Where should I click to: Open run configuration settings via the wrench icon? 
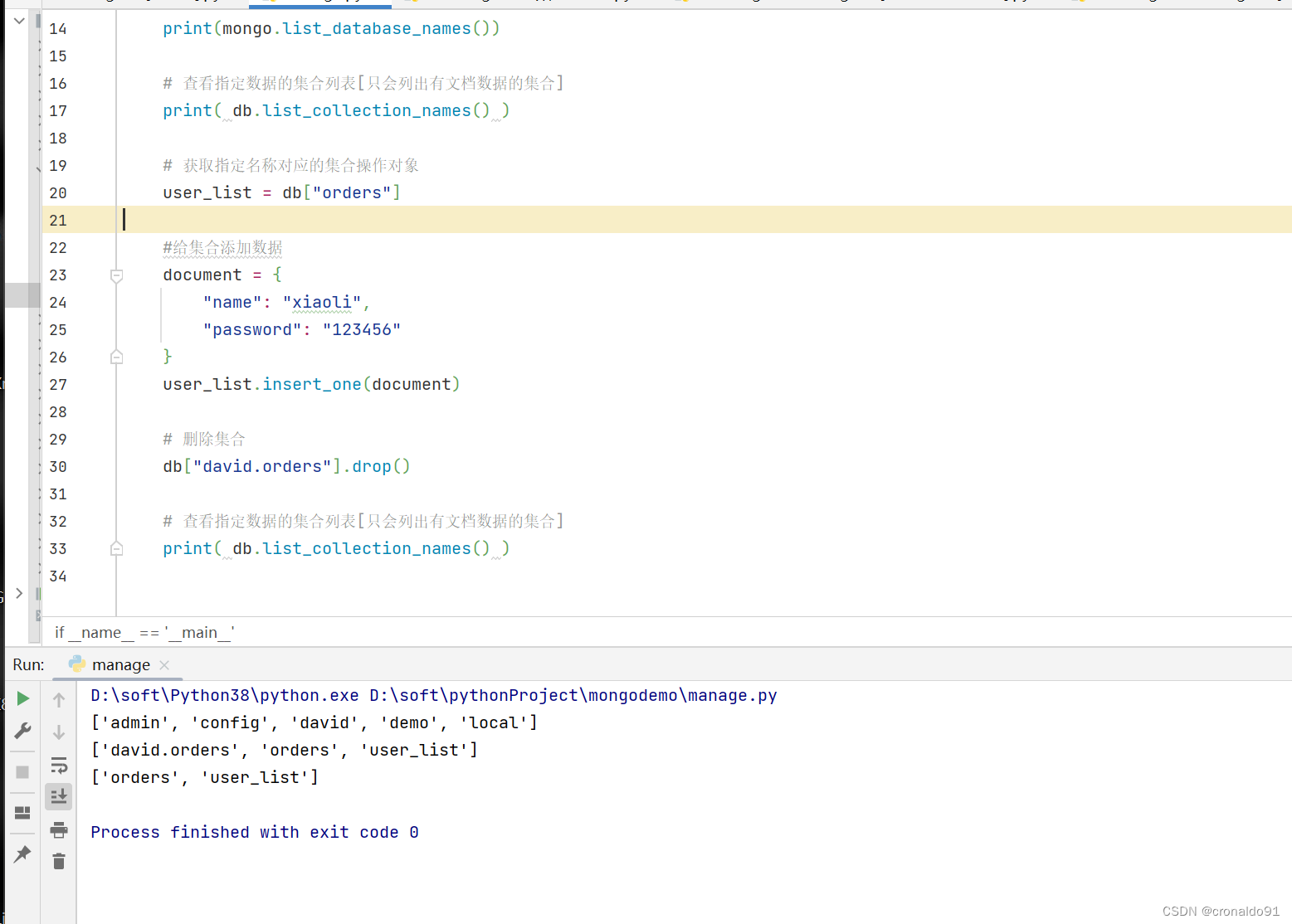tap(22, 731)
